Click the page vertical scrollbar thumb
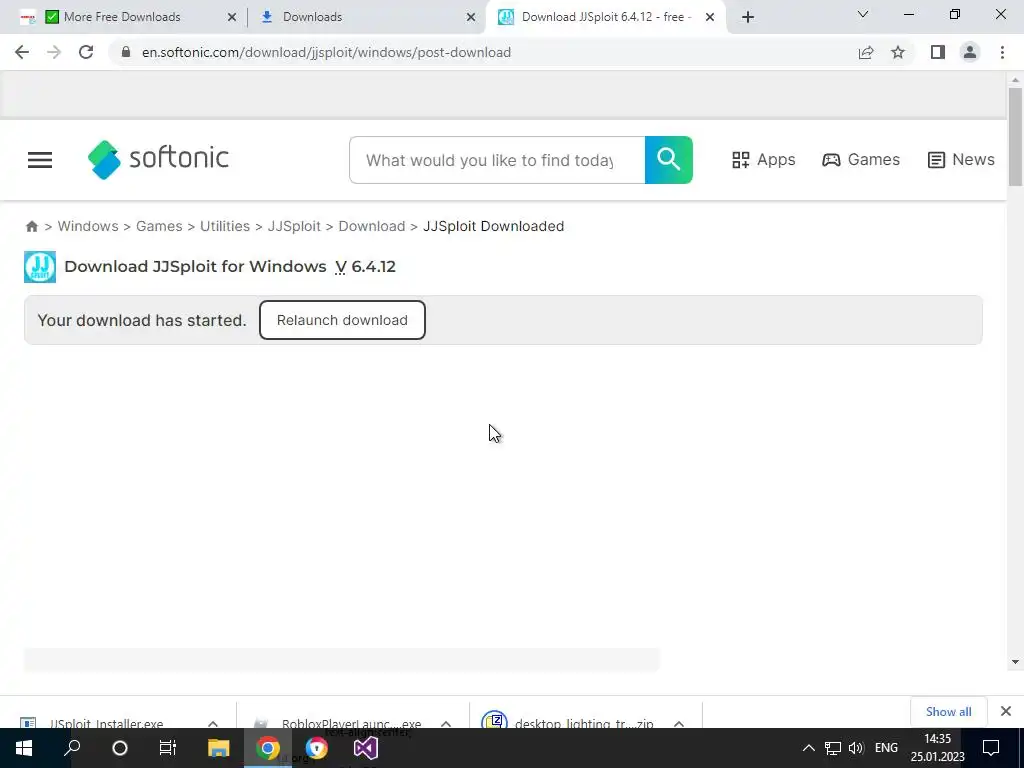 tap(1015, 137)
